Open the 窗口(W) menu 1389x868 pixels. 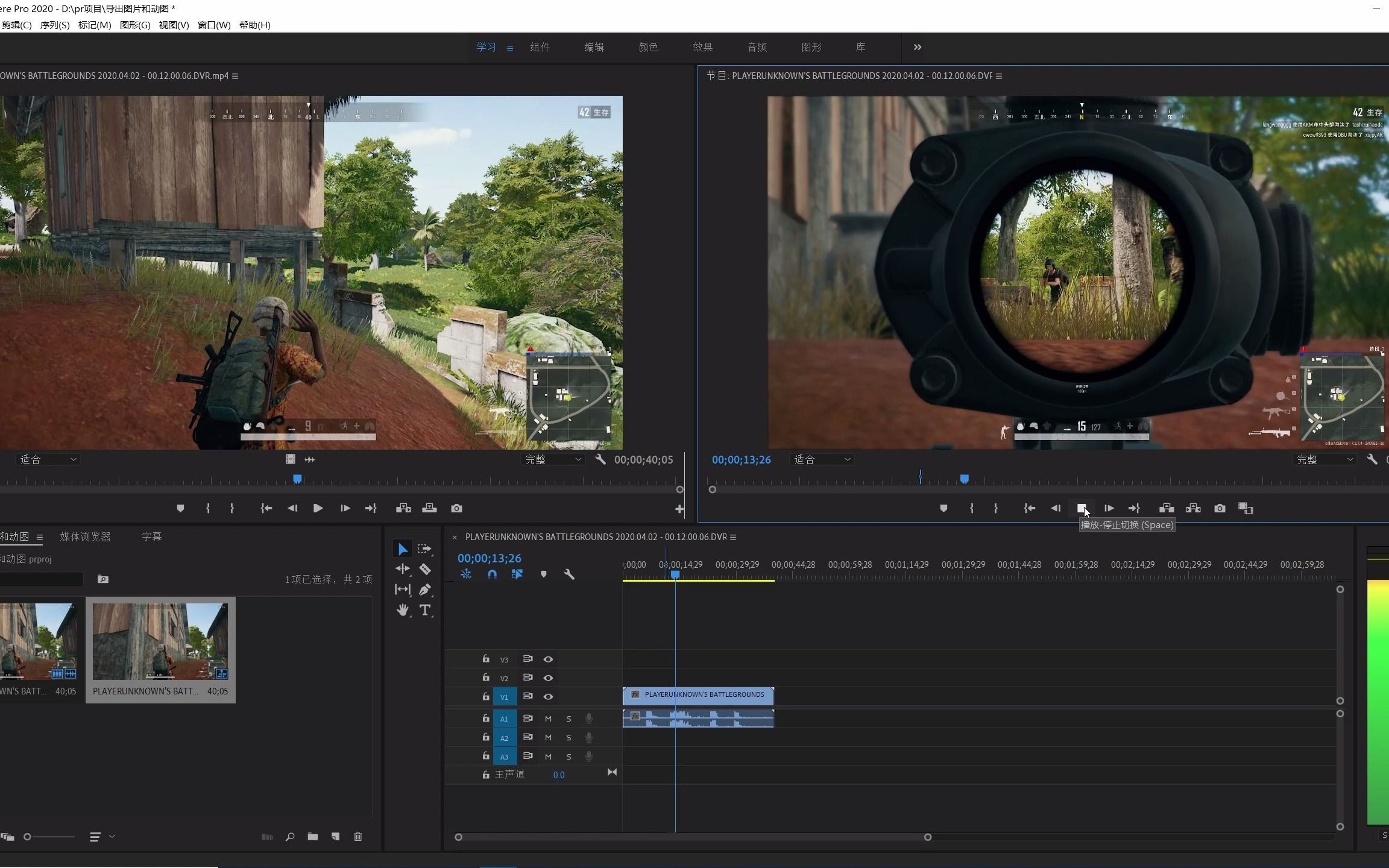point(214,25)
